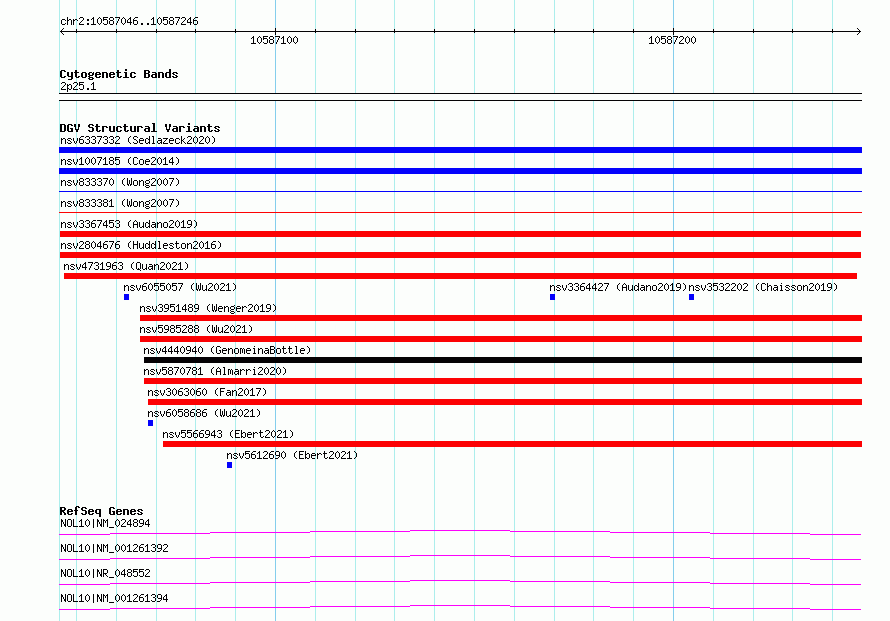Screen dimensions: 890x621
Task: Select the blue square marker under nsv3364427
Action: click(552, 297)
